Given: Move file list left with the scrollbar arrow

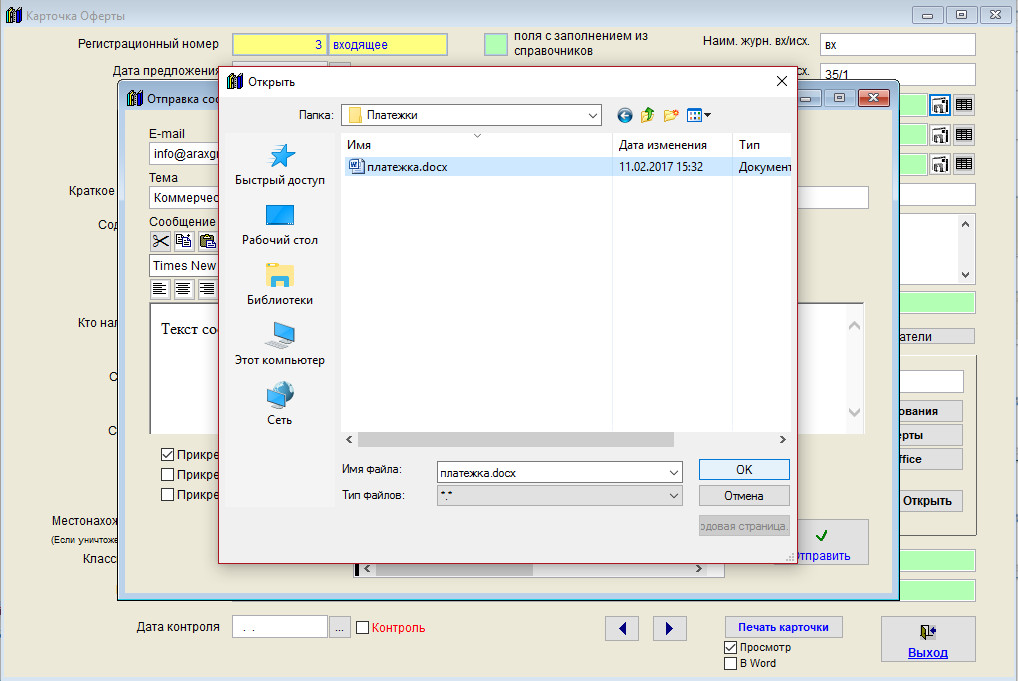Looking at the screenshot, I should coord(349,440).
